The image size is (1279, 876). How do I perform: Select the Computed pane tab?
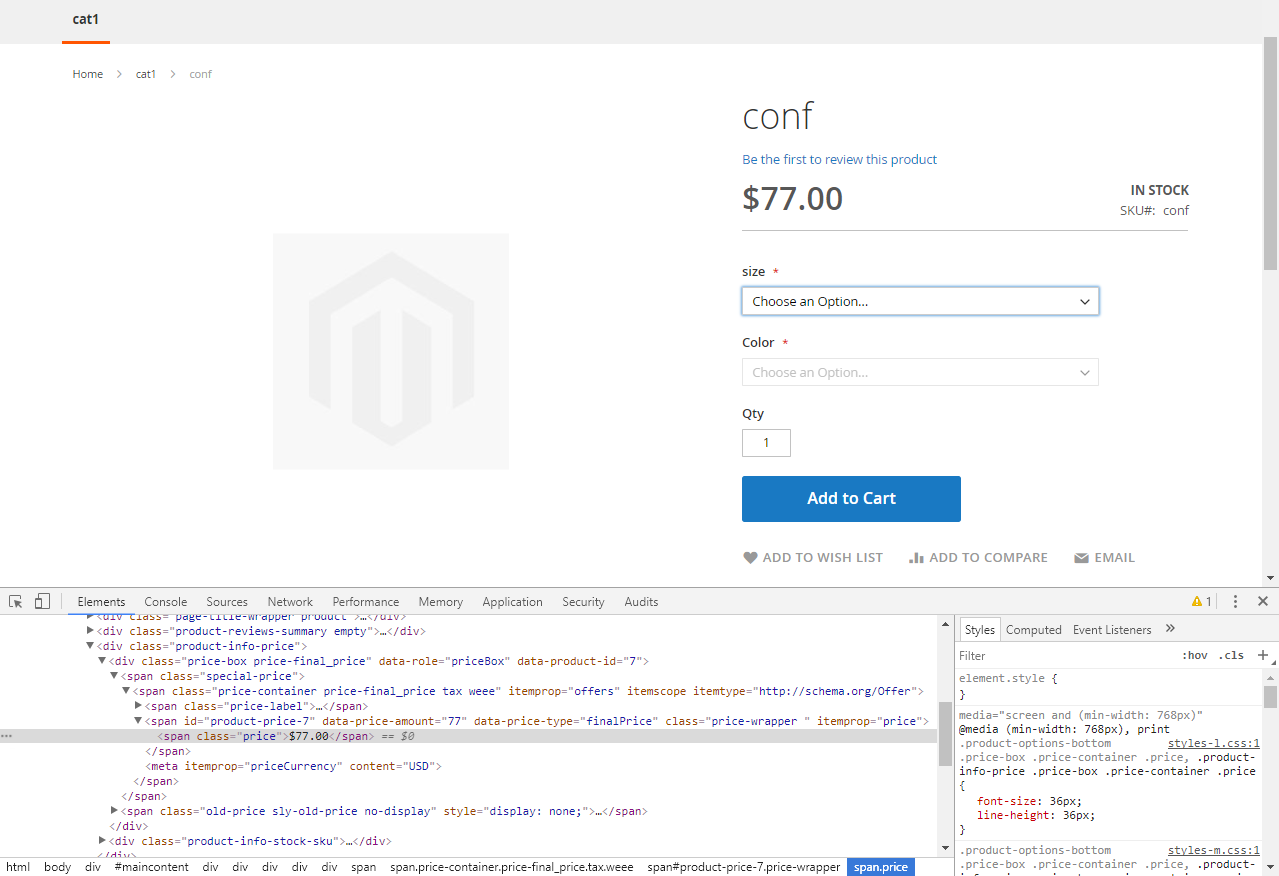click(1034, 629)
